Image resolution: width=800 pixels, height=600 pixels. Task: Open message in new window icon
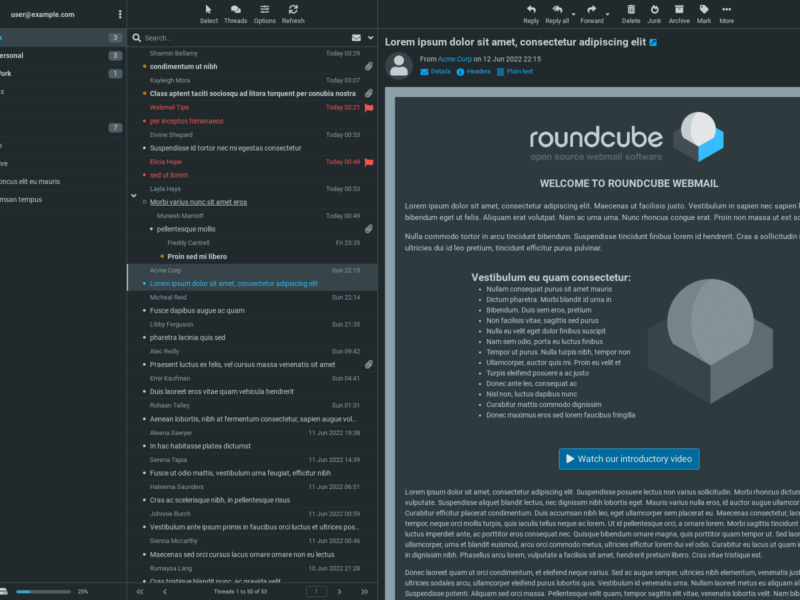tap(653, 42)
